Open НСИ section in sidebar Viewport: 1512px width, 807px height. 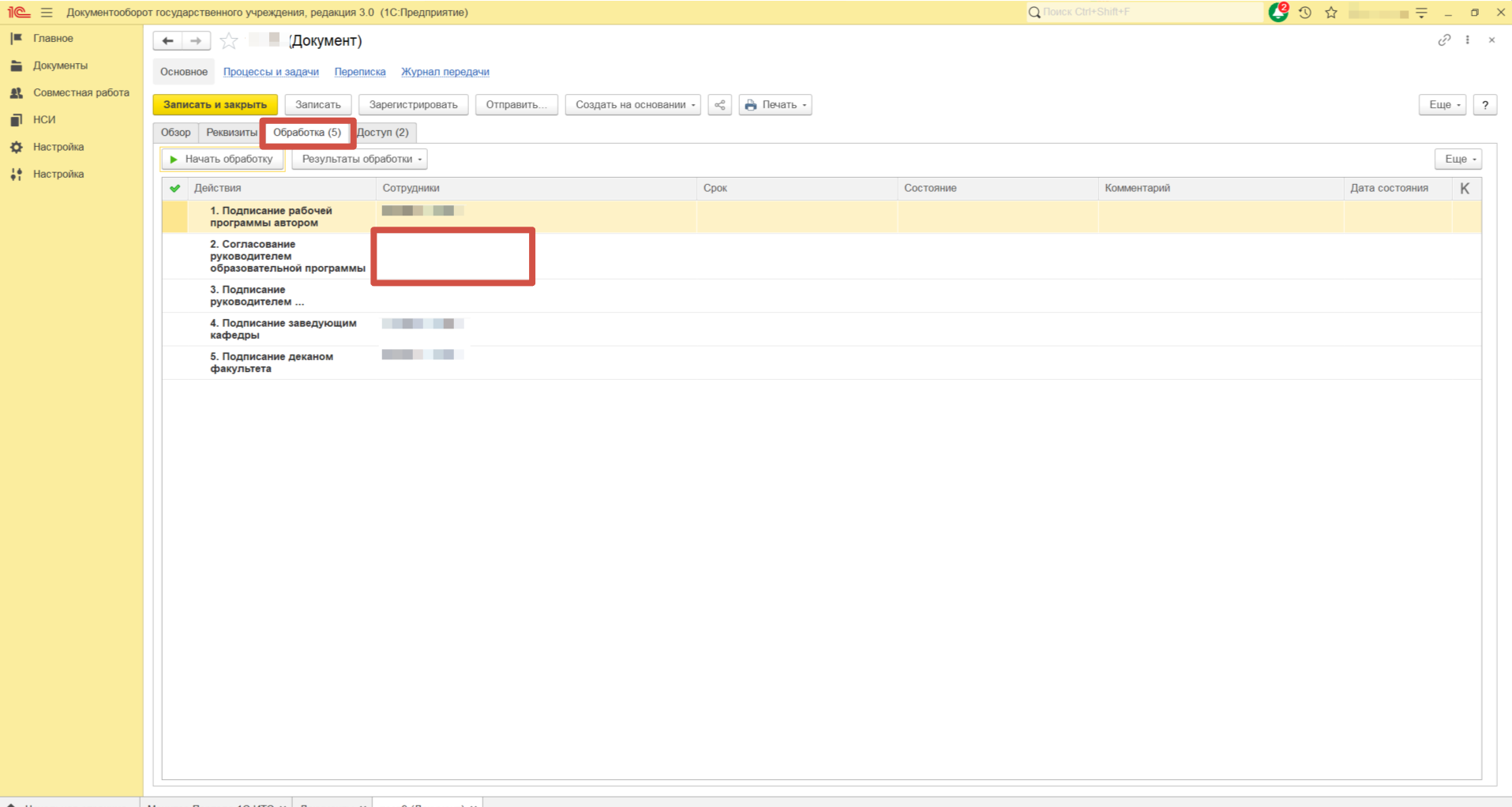tap(44, 120)
